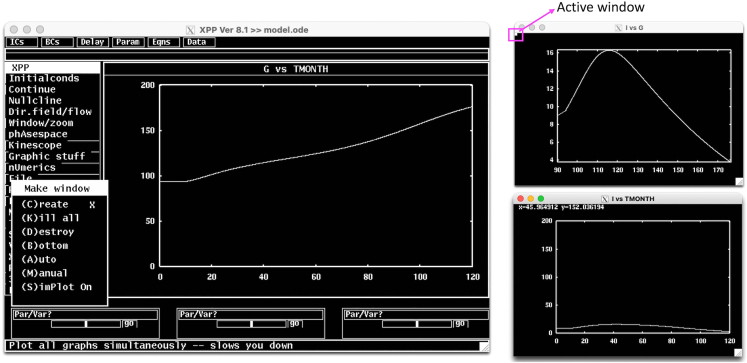The height and width of the screenshot is (363, 747).
Task: Click the active-window marker in I vs G
Action: pyautogui.click(x=516, y=35)
